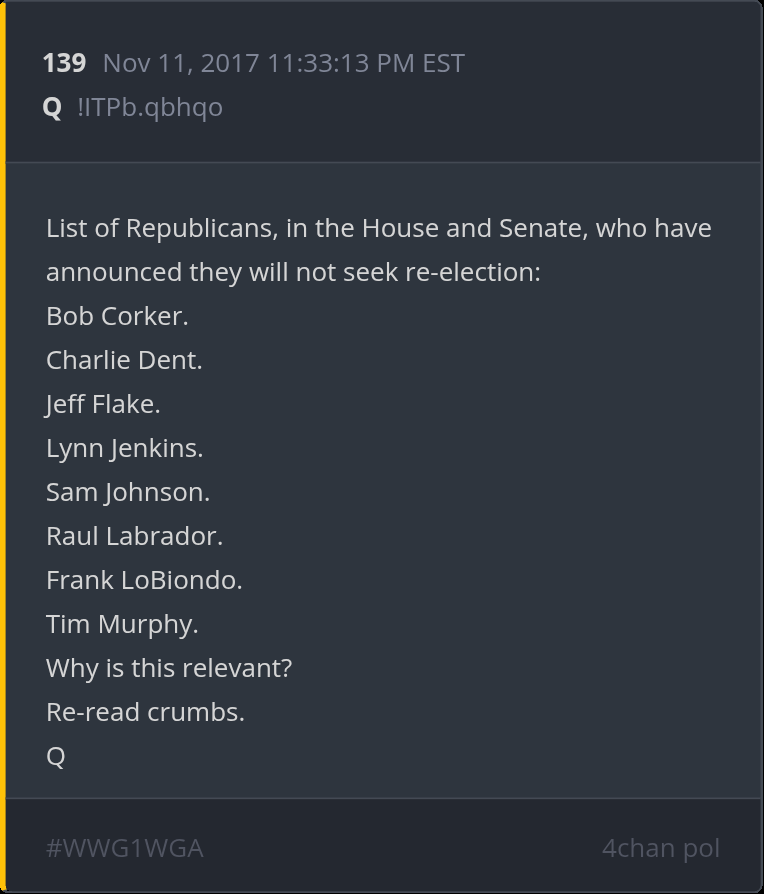Click the 'Why is this relevant?' question
Viewport: 764px width, 894px height.
tap(169, 668)
